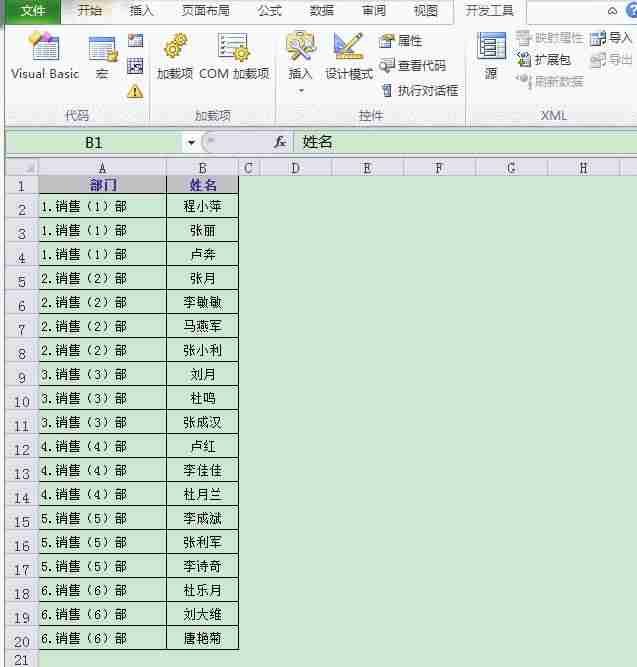Select cell with name 张丽
The image size is (637, 667).
tap(203, 231)
